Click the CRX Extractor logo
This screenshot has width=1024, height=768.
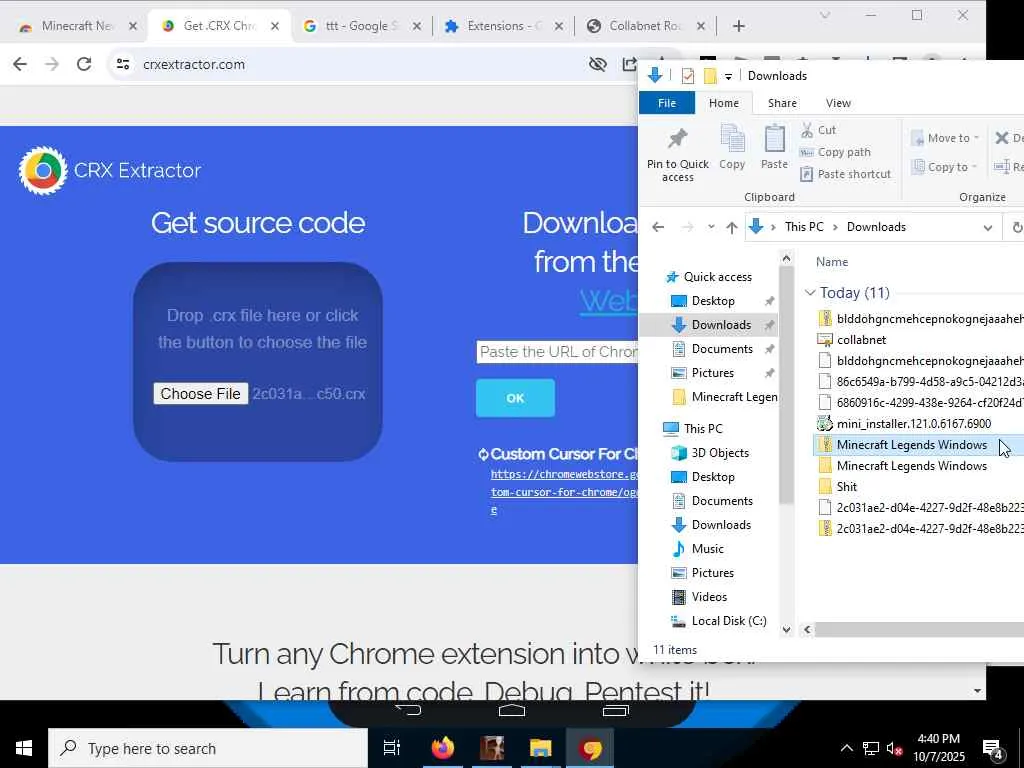(x=110, y=170)
